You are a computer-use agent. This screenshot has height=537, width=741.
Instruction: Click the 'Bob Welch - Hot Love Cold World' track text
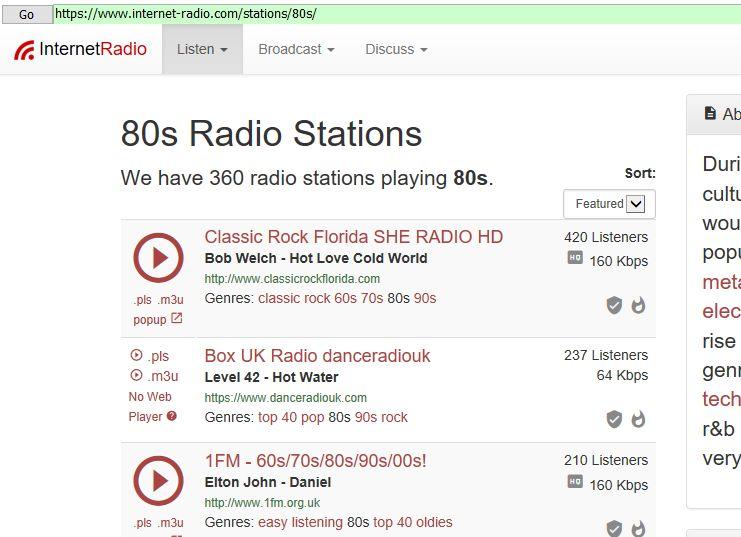coord(316,259)
